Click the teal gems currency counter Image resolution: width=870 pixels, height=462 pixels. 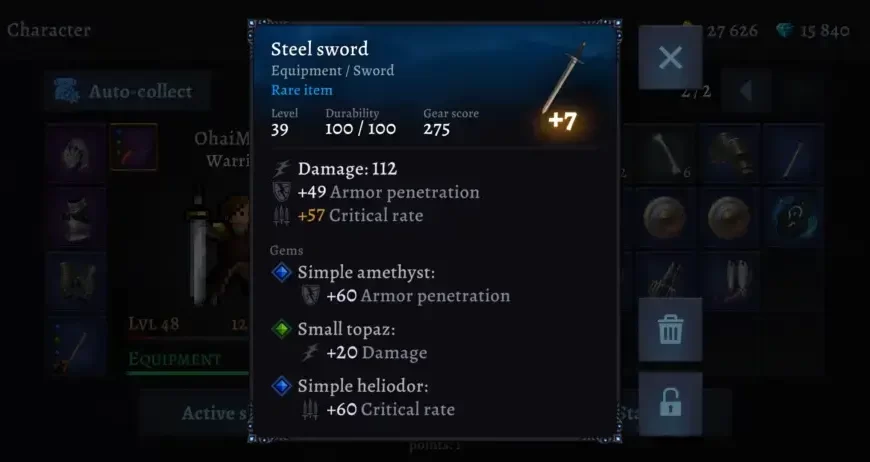click(813, 31)
